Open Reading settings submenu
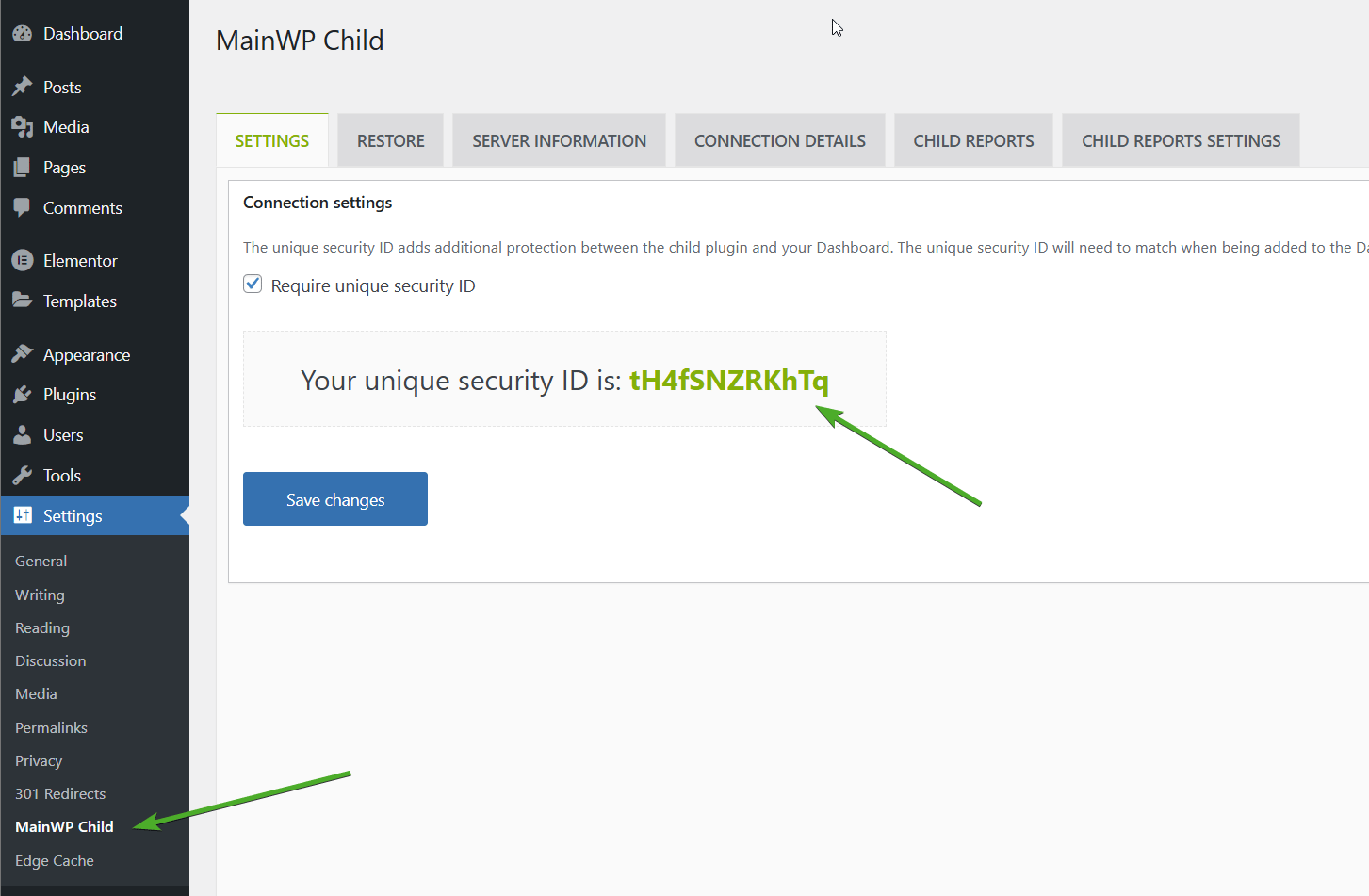This screenshot has height=896, width=1369. click(x=42, y=627)
